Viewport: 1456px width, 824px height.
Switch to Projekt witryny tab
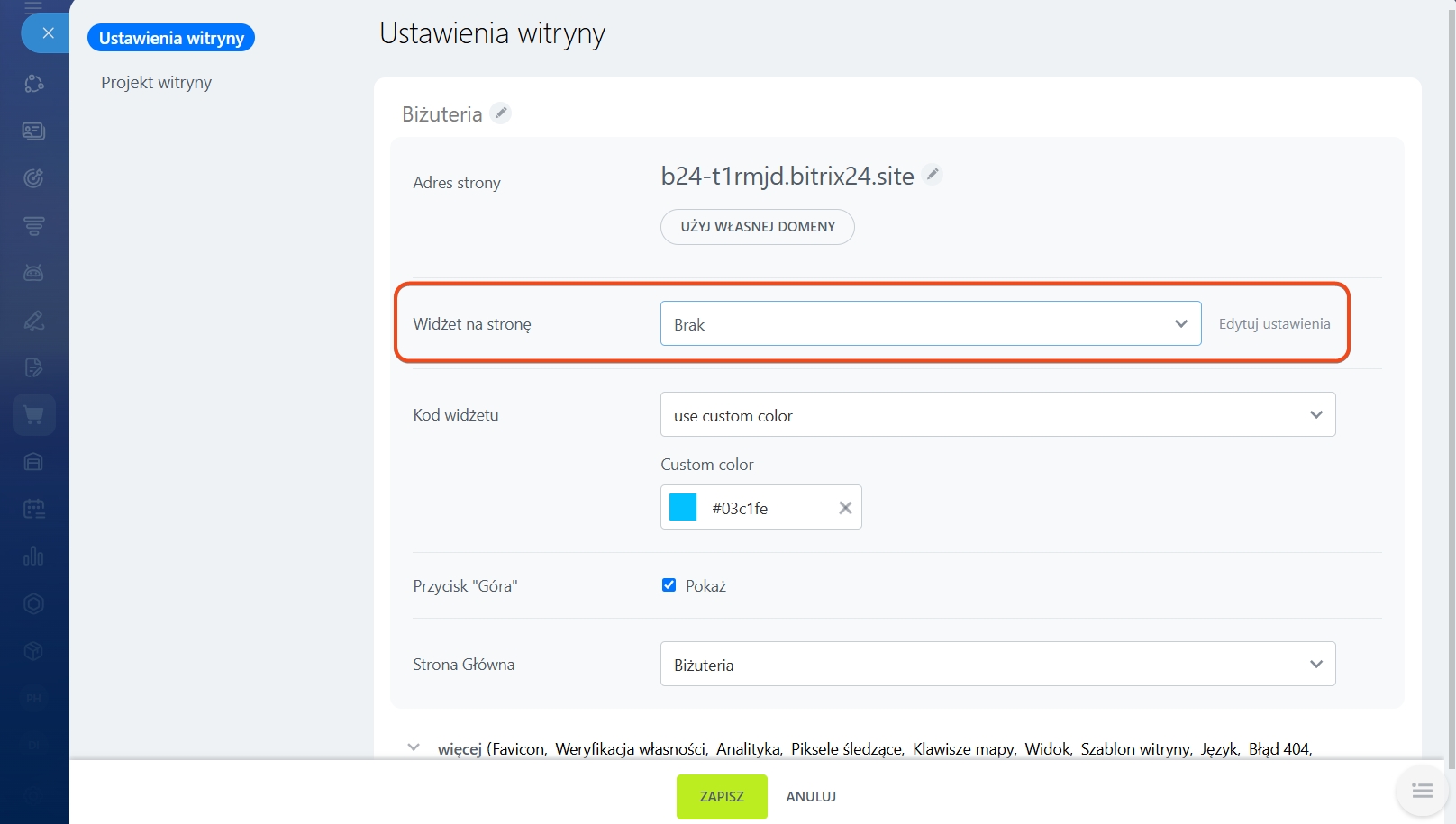pos(157,83)
